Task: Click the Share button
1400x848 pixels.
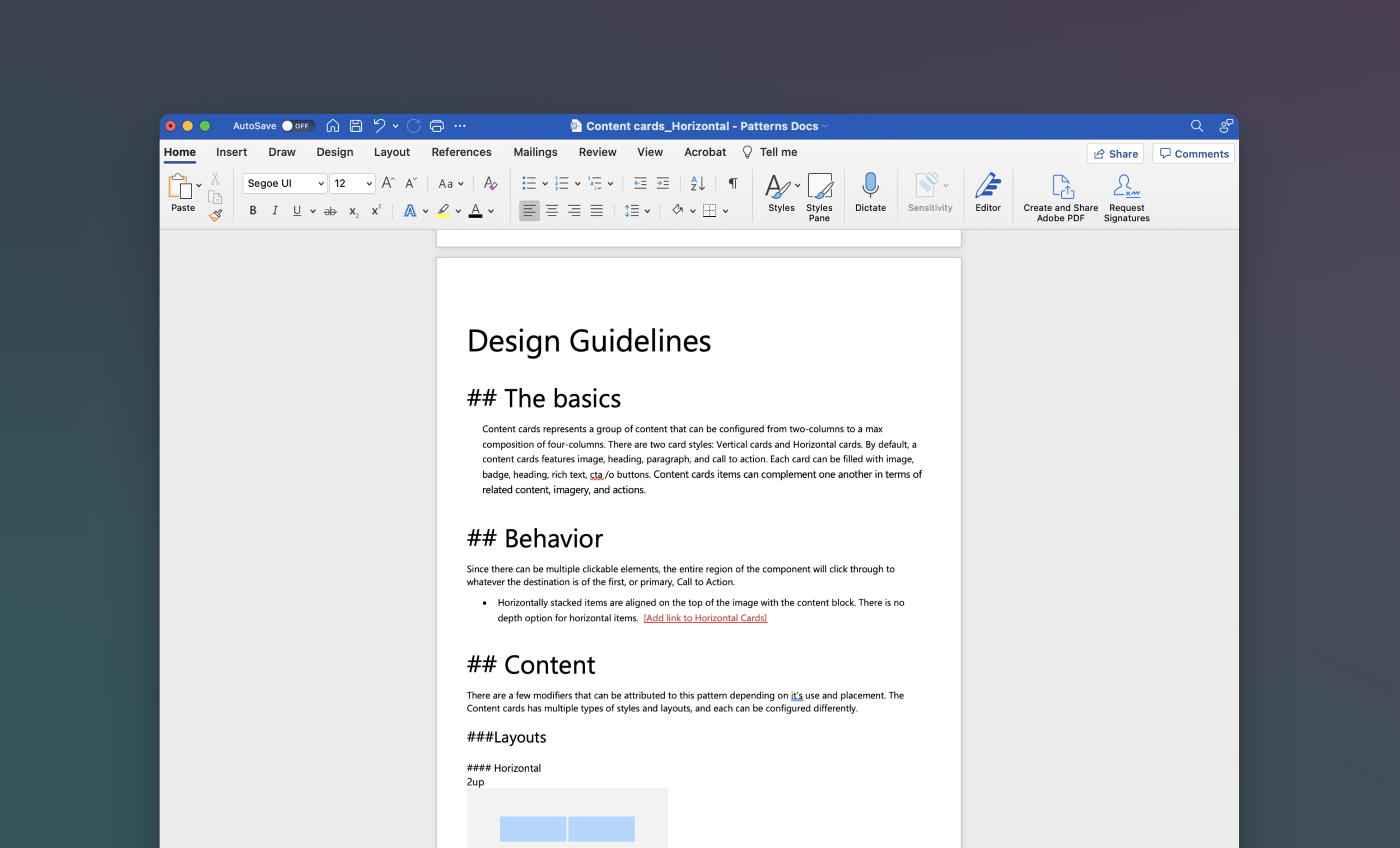Action: click(1115, 153)
